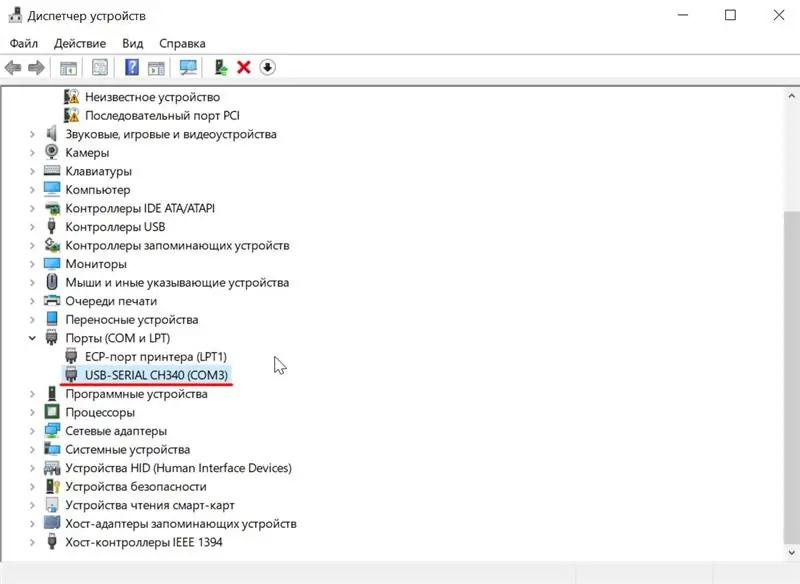This screenshot has height=584, width=800.
Task: Click the vertical scrollbar thumb
Action: [x=791, y=377]
